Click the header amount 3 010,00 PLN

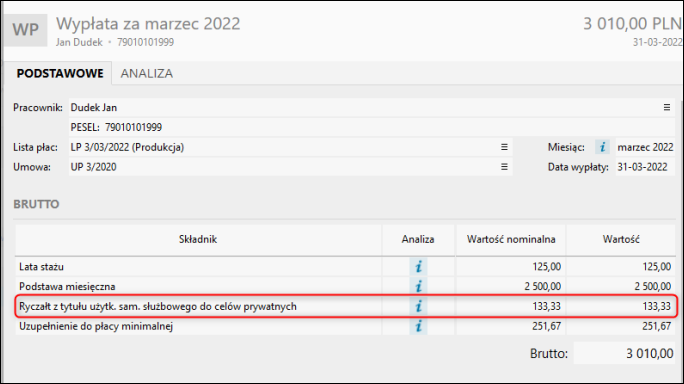click(633, 24)
